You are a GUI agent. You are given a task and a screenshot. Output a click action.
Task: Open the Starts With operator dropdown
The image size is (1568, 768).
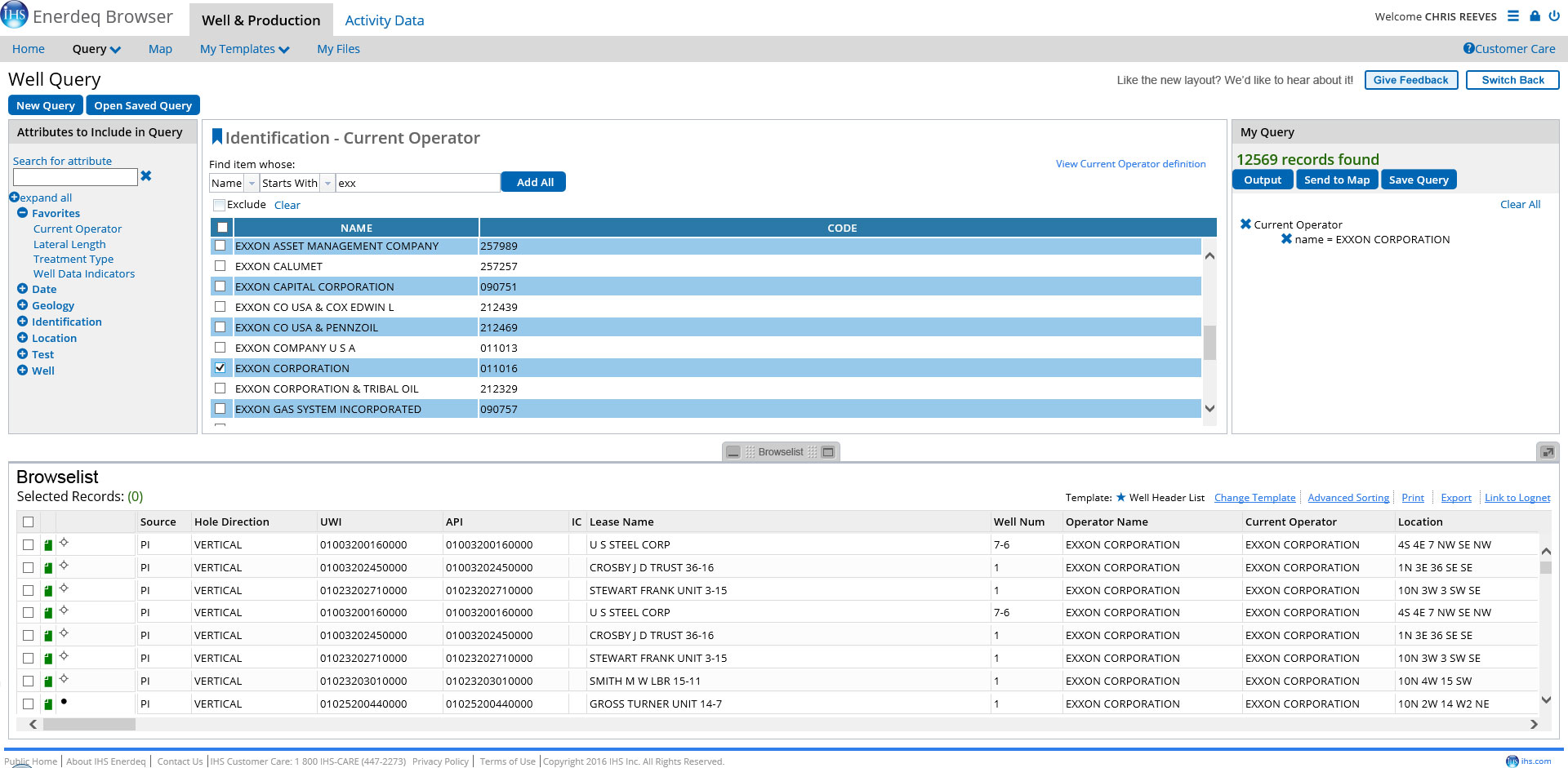(x=327, y=184)
